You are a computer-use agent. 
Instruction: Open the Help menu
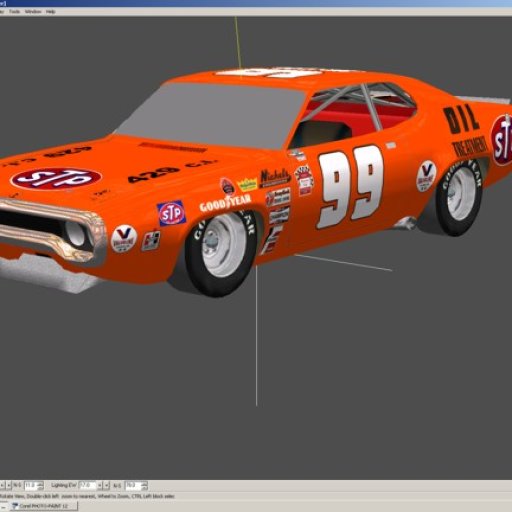51,12
